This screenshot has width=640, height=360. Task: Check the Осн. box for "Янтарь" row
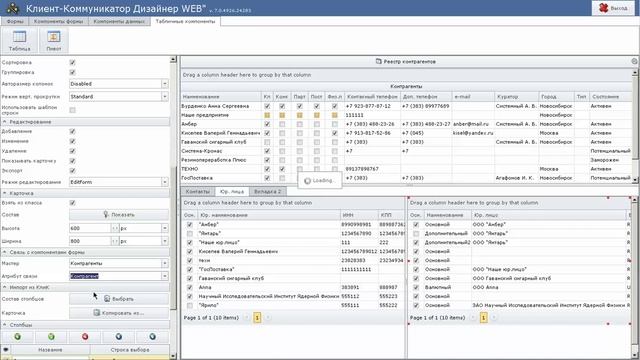point(189,233)
